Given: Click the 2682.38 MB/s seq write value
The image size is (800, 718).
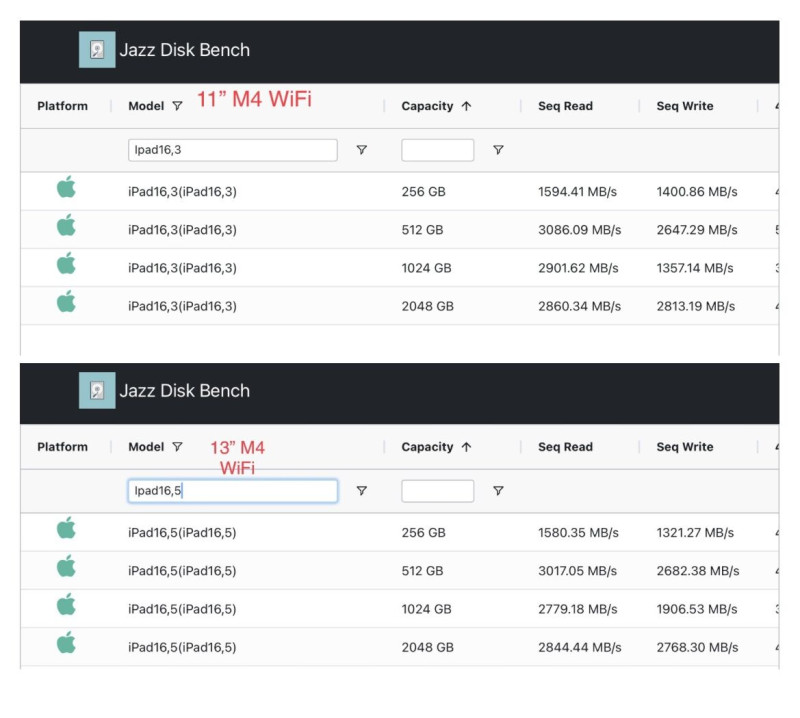Looking at the screenshot, I should click(698, 571).
